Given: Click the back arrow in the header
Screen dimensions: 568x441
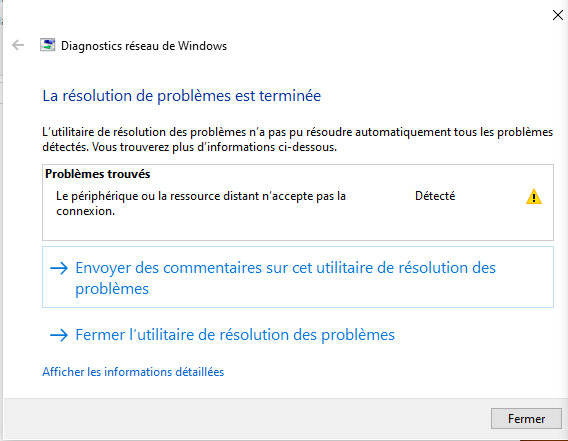Looking at the screenshot, I should tap(18, 46).
